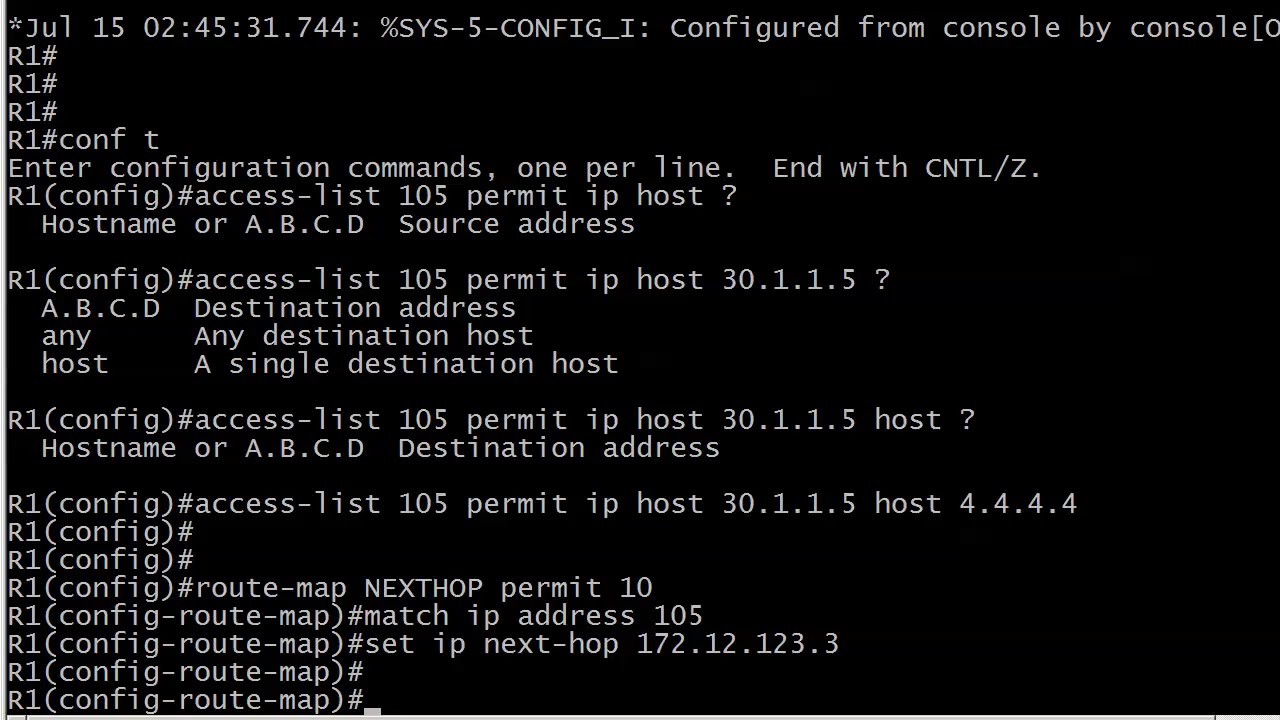Click the cursor at the last config-route-map prompt
The height and width of the screenshot is (720, 1280).
[372, 711]
